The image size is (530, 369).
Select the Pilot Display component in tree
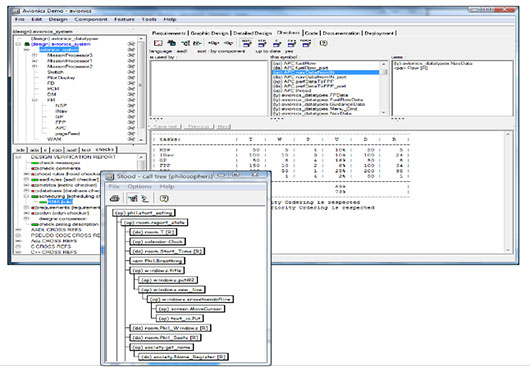pos(61,78)
